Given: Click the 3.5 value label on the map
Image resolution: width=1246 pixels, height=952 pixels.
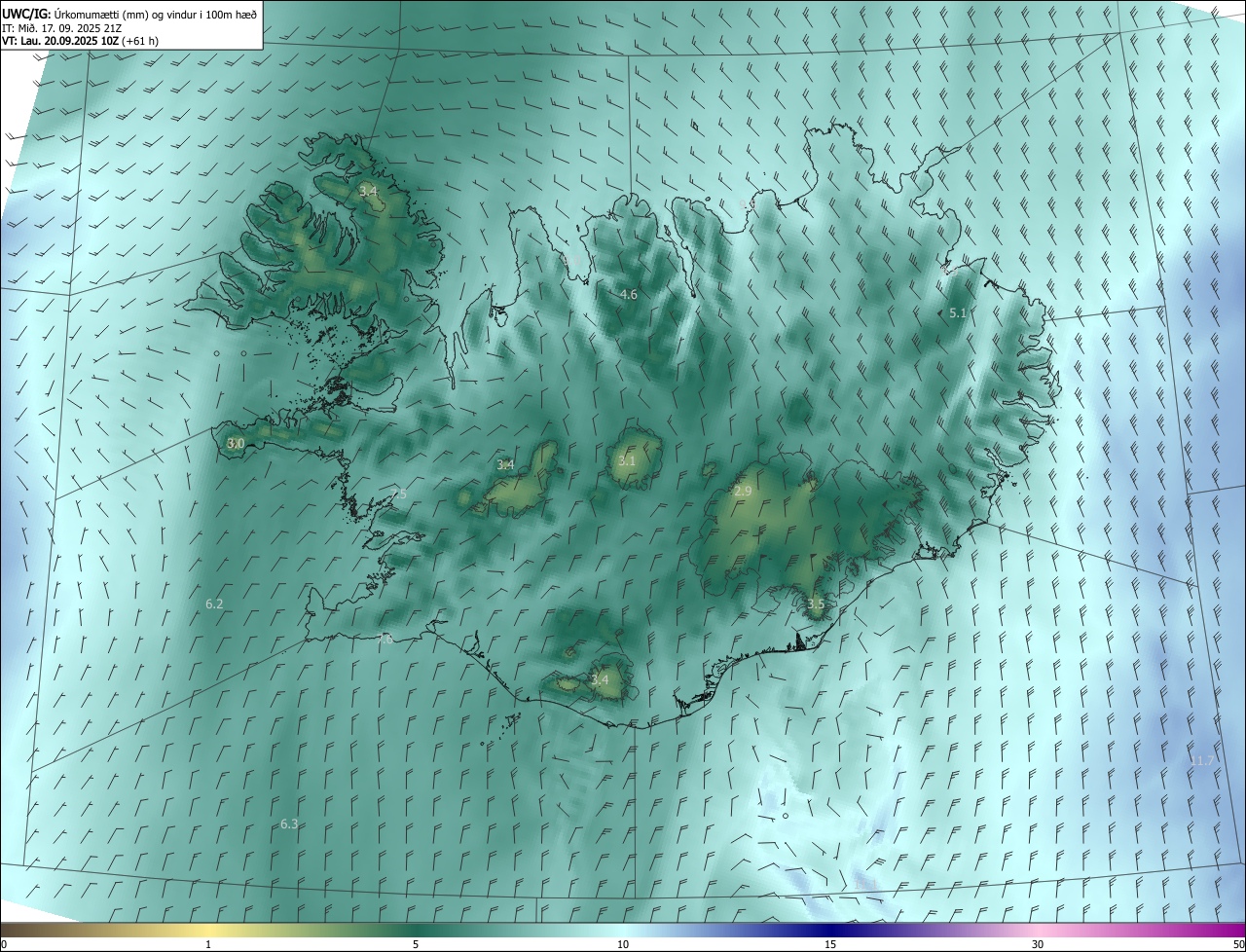Looking at the screenshot, I should (816, 604).
